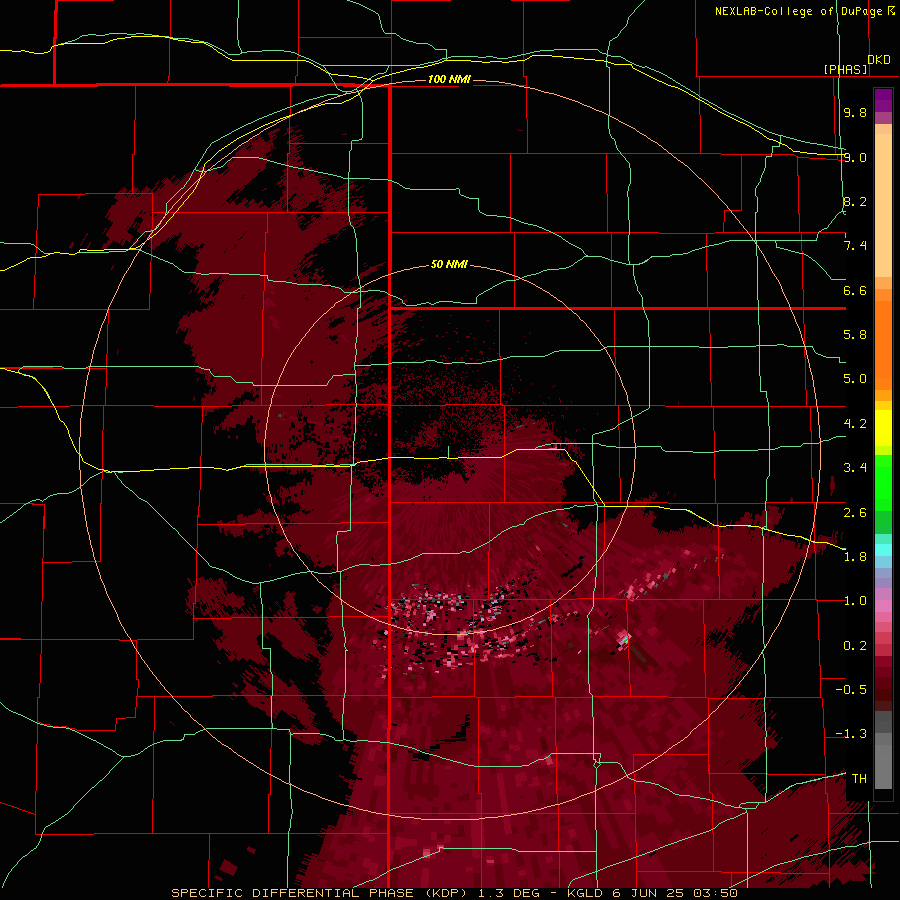Click the 7.4 value on the color scale
This screenshot has height=900, width=900.
pos(855,246)
